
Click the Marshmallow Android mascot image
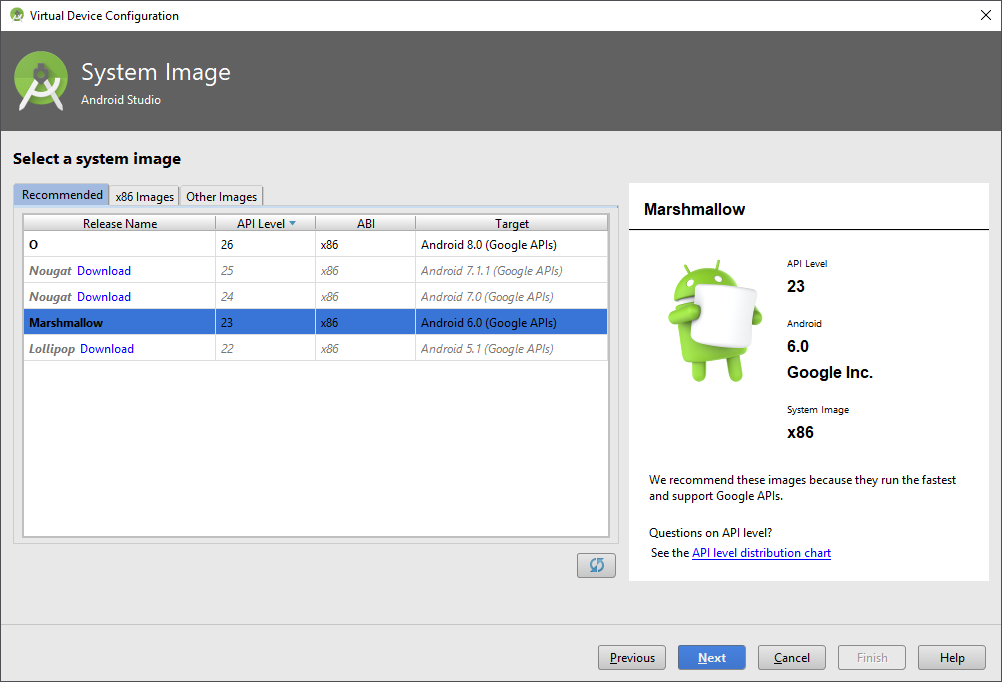click(714, 321)
